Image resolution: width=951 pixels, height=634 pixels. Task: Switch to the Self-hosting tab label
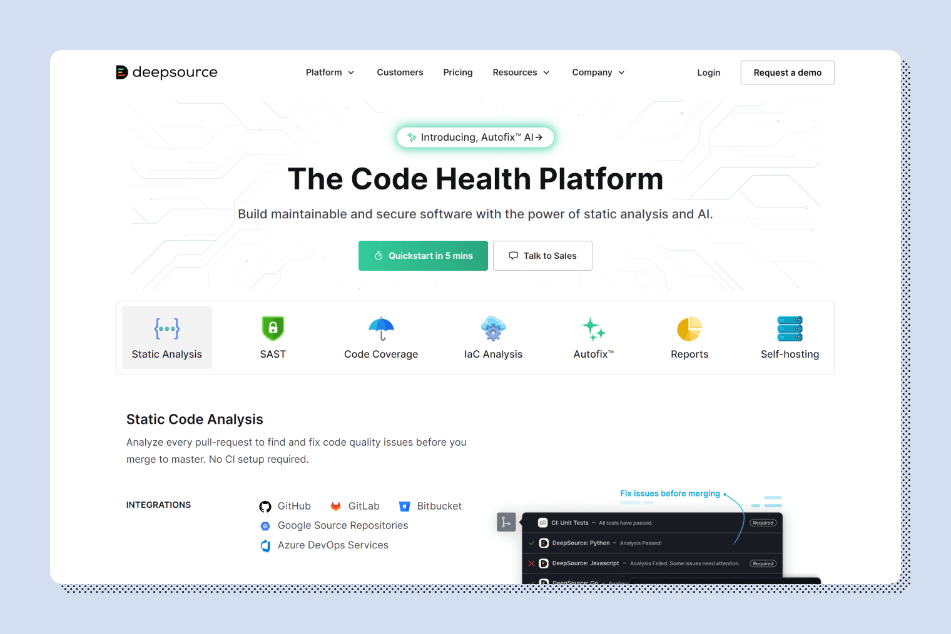pyautogui.click(x=790, y=354)
